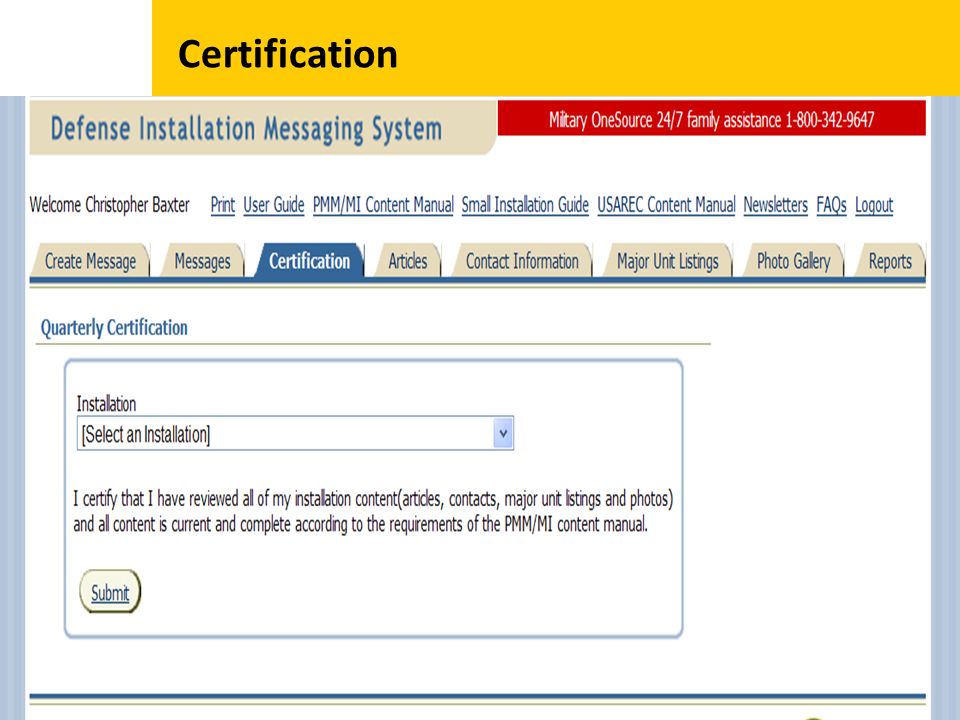Click the Quarterly Certification heading

[114, 328]
